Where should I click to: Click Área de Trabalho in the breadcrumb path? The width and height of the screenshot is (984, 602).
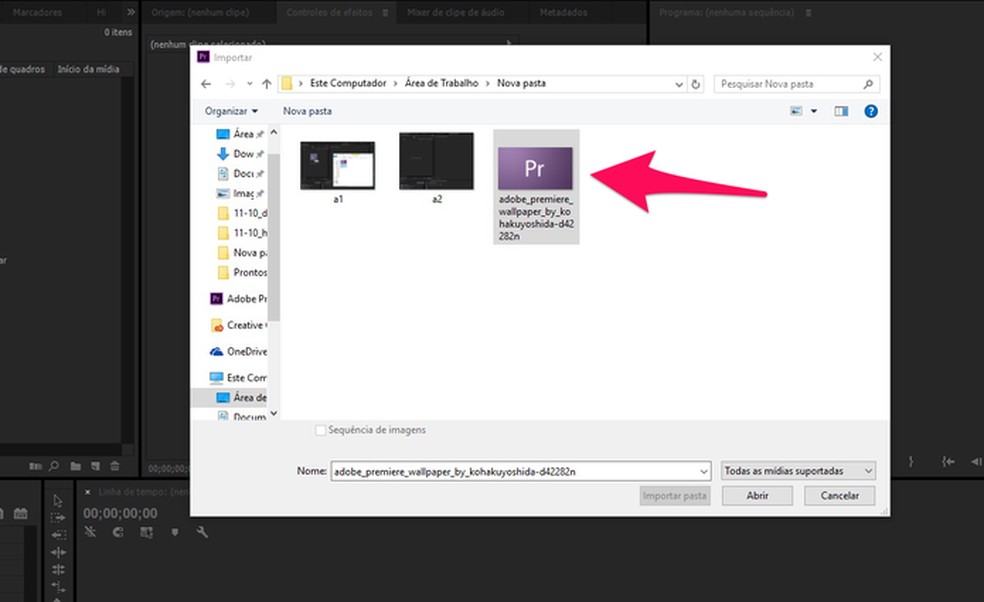(442, 83)
